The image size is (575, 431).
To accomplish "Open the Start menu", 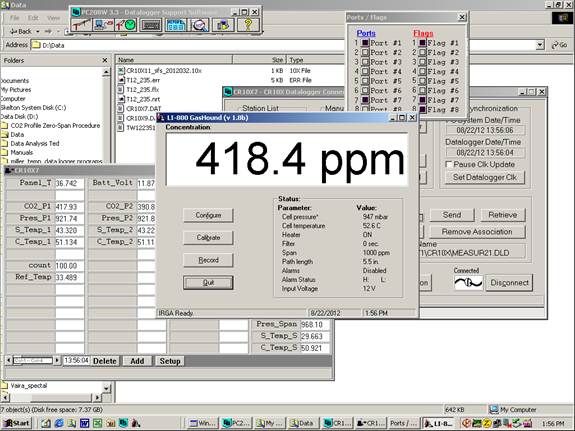I will (x=17, y=423).
